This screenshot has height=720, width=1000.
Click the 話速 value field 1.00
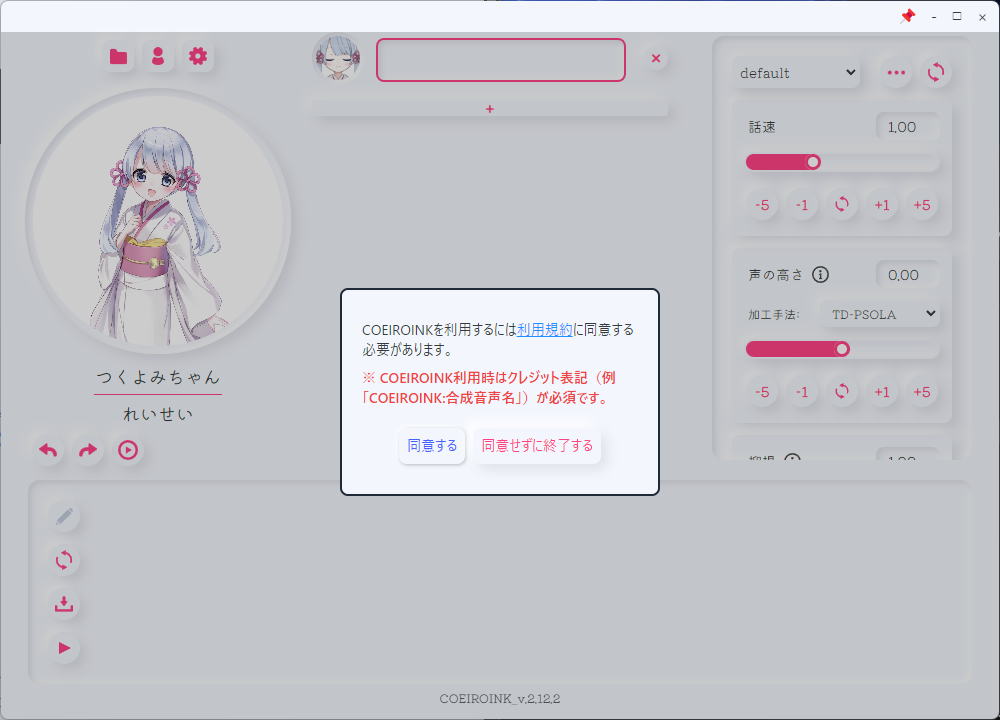[x=906, y=127]
